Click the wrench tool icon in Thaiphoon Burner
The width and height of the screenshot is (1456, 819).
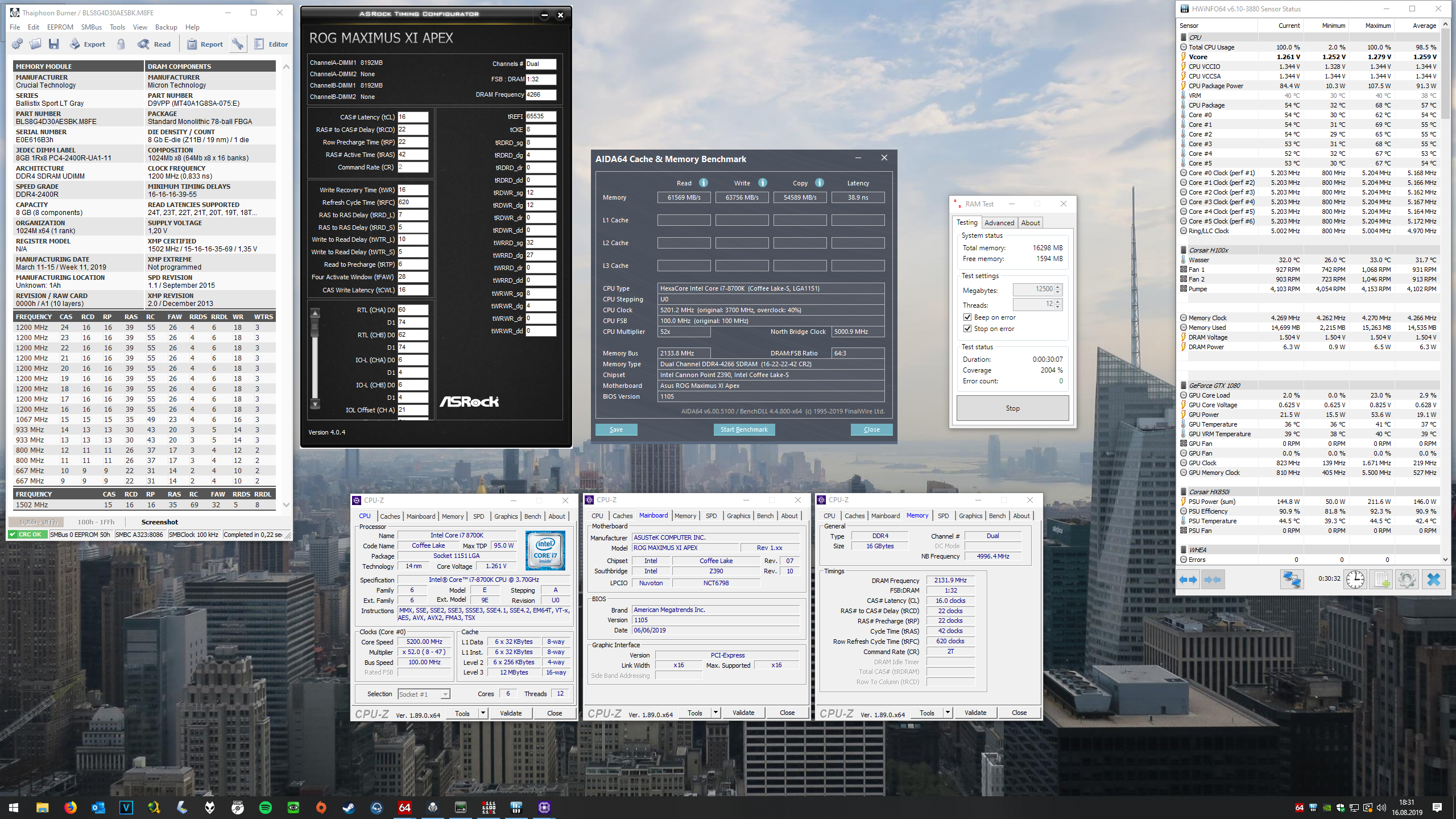tap(238, 44)
